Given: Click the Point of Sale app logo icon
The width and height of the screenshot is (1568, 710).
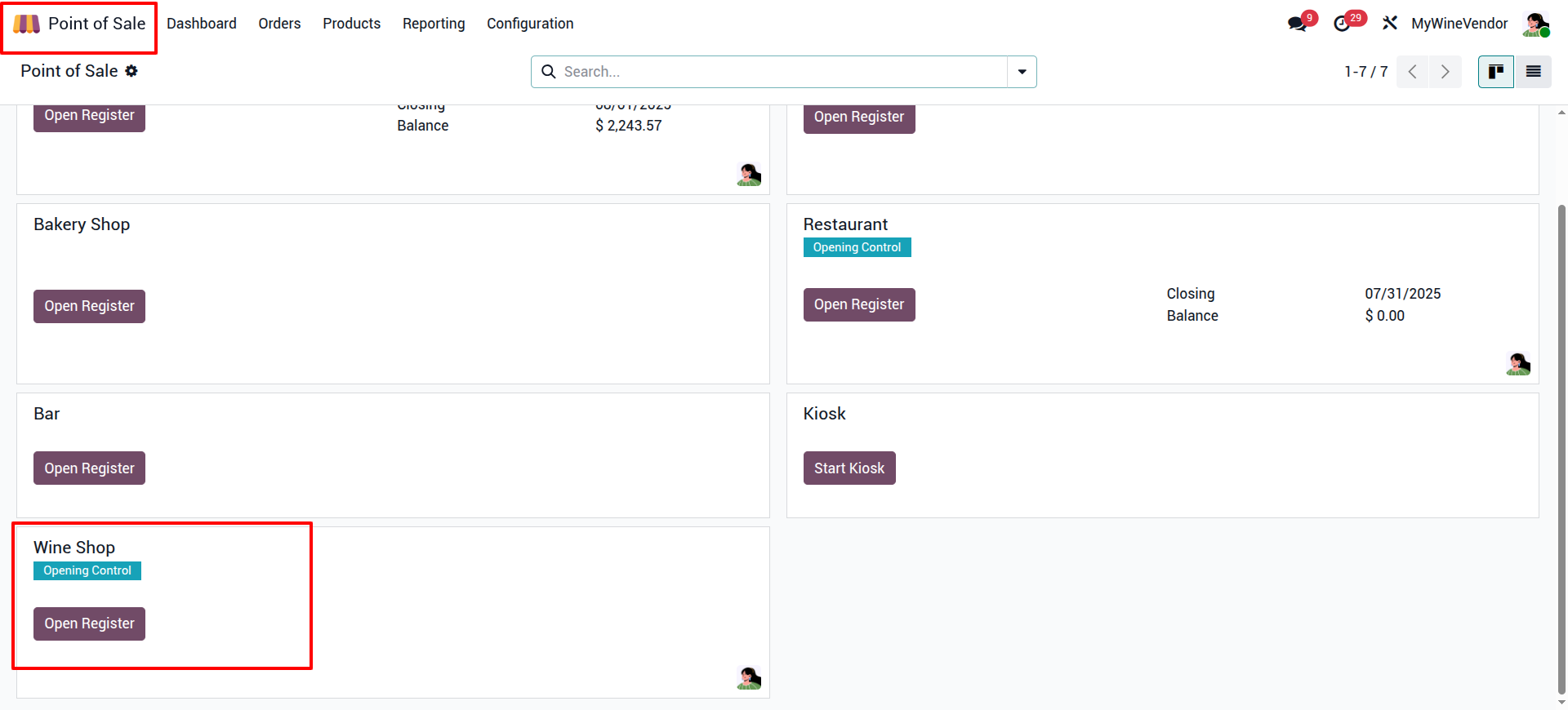Looking at the screenshot, I should click(26, 24).
